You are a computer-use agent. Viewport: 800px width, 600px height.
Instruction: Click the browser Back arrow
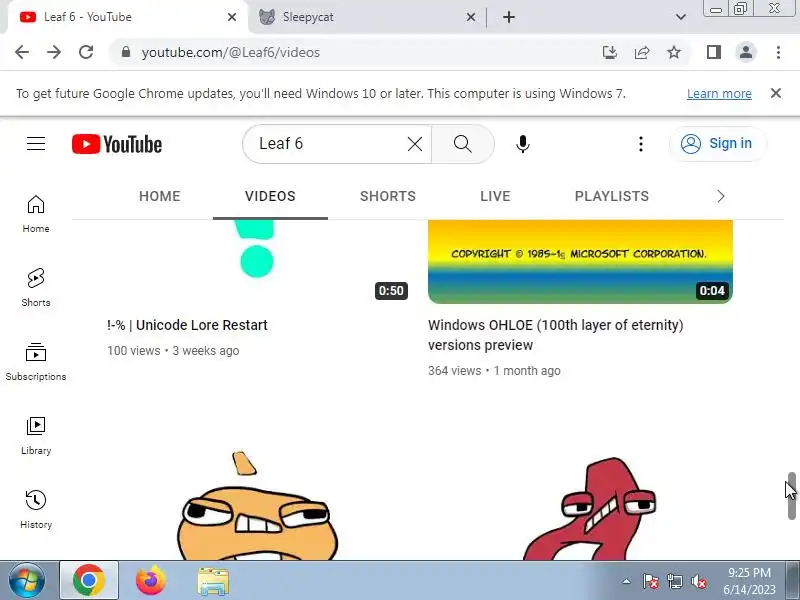[x=22, y=52]
